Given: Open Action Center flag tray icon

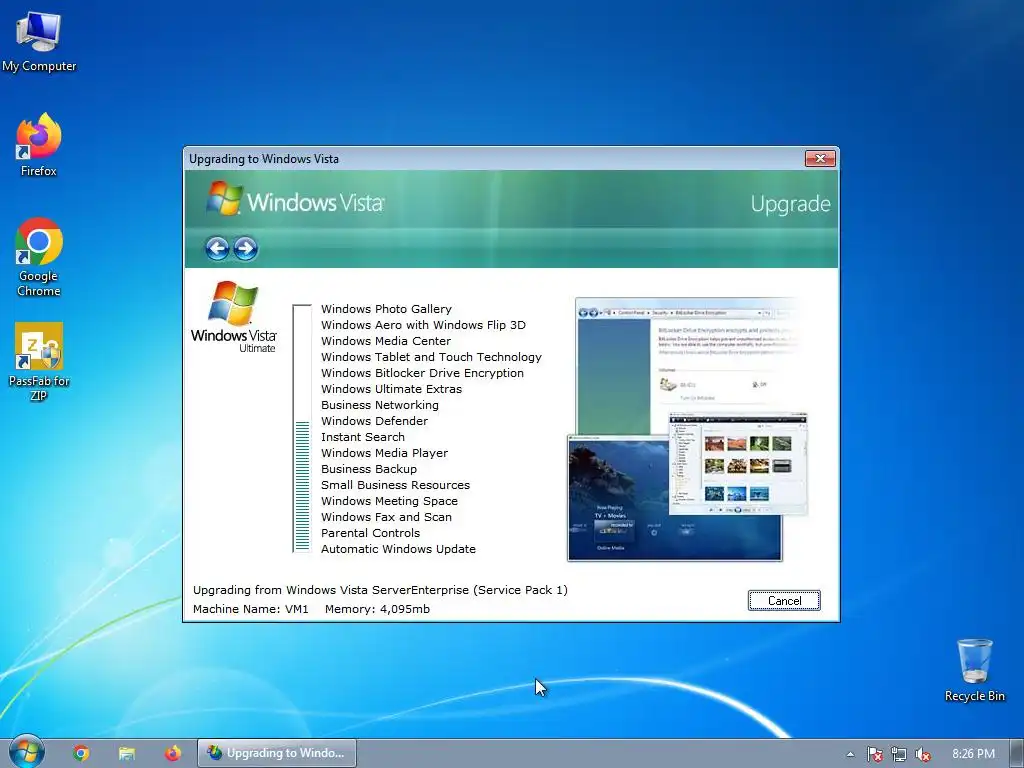Looking at the screenshot, I should 874,754.
